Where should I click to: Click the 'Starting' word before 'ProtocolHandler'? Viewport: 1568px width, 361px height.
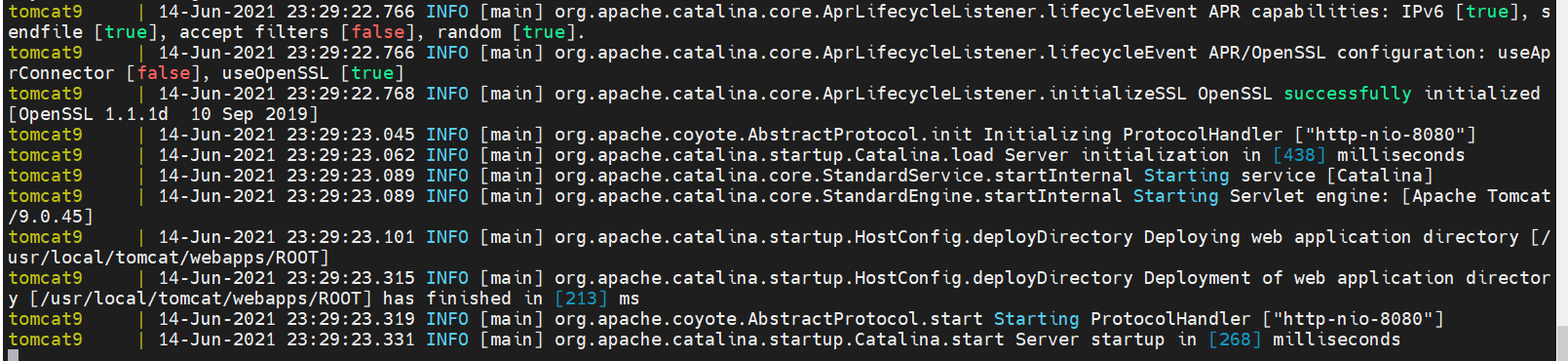(1036, 319)
